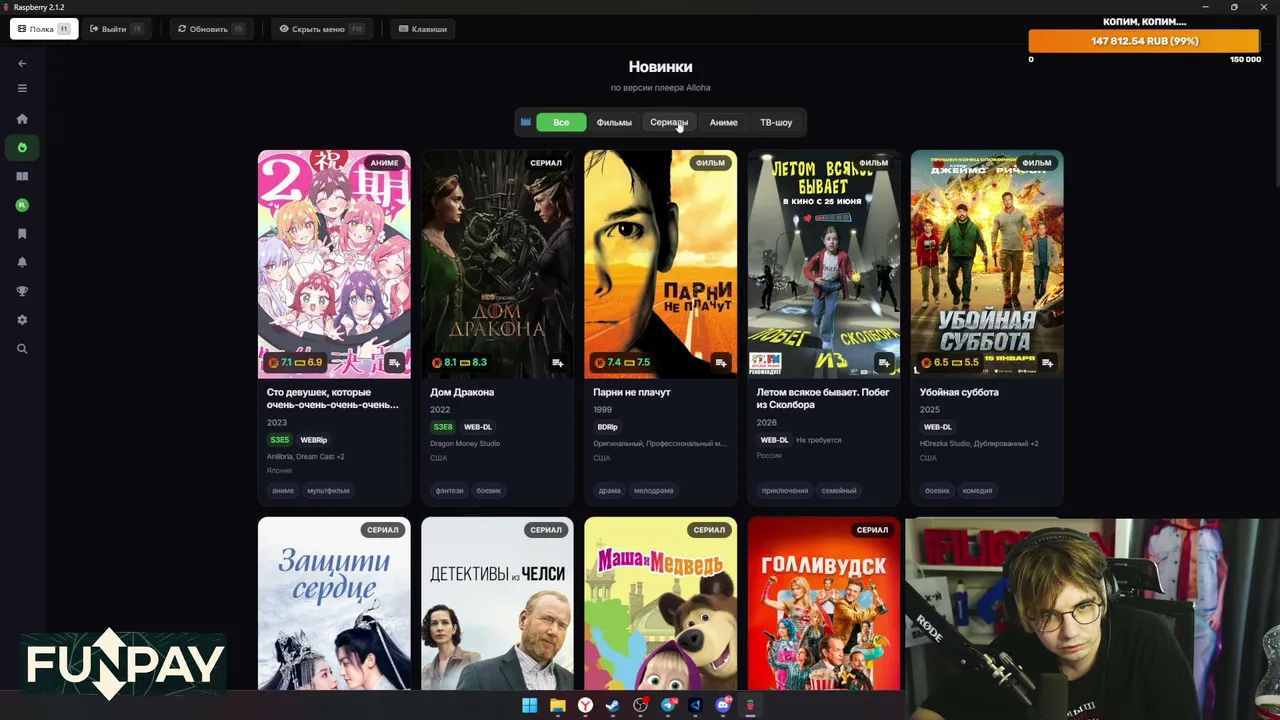The height and width of the screenshot is (720, 1280).
Task: Click the green FL badge in sidebar
Action: pyautogui.click(x=22, y=205)
